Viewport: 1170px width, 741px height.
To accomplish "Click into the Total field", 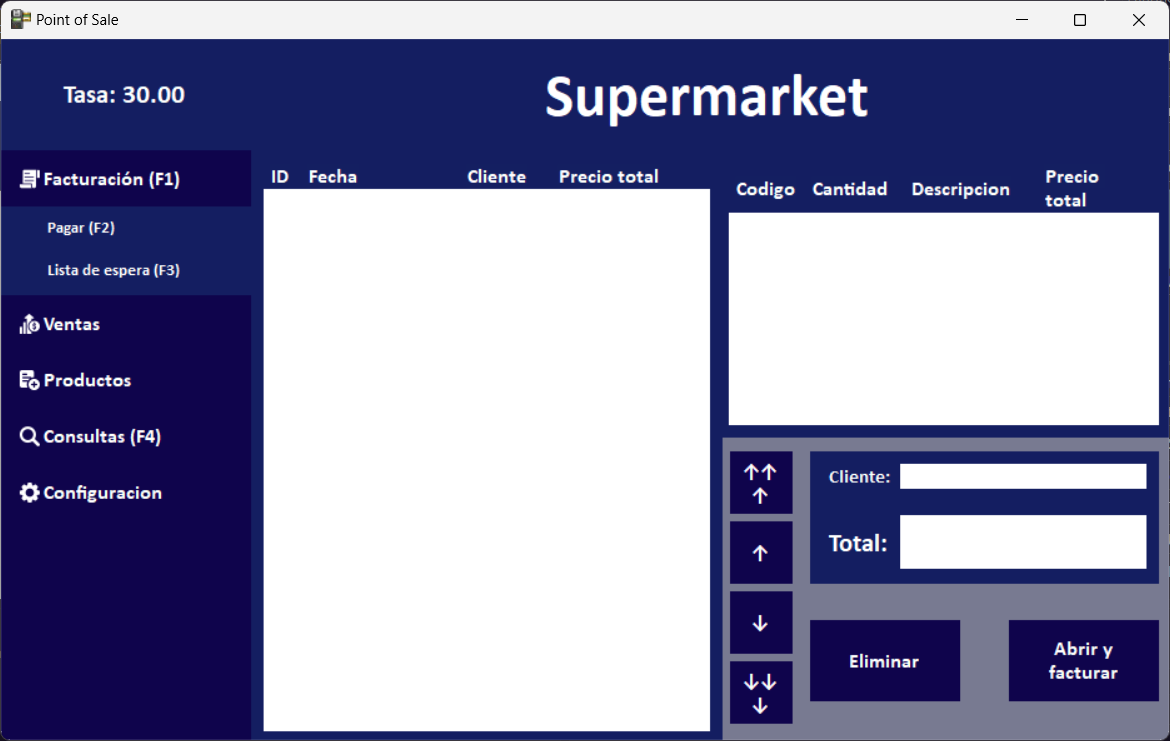I will 1022,542.
